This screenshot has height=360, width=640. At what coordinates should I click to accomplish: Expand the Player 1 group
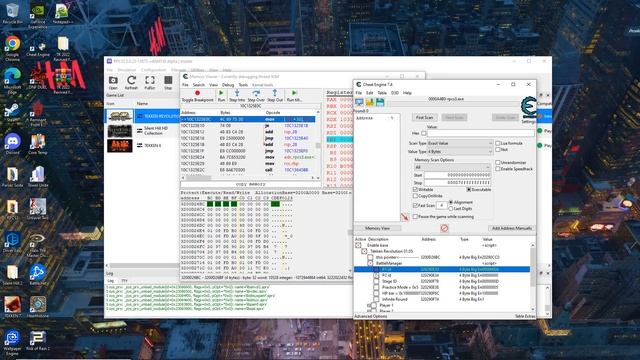click(369, 305)
